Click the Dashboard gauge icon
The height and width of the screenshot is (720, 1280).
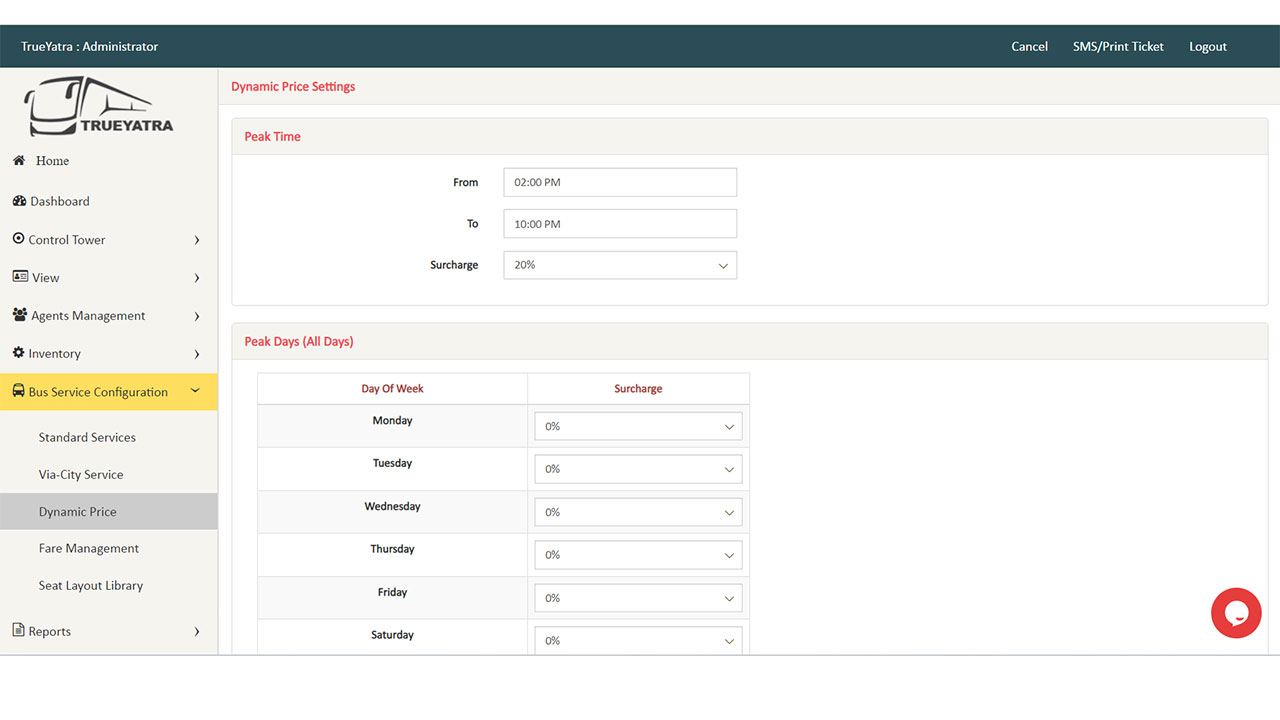[19, 201]
